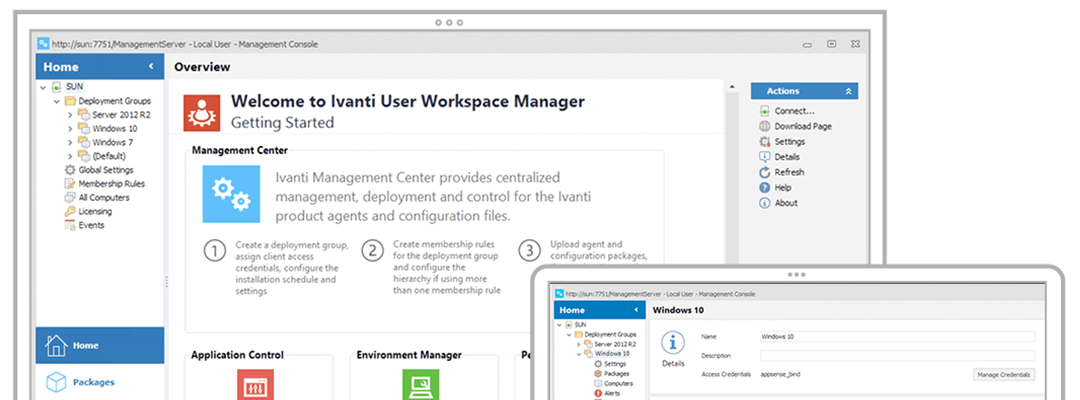Expand the Windows 7 group
The width and height of the screenshot is (1080, 400).
click(70, 143)
